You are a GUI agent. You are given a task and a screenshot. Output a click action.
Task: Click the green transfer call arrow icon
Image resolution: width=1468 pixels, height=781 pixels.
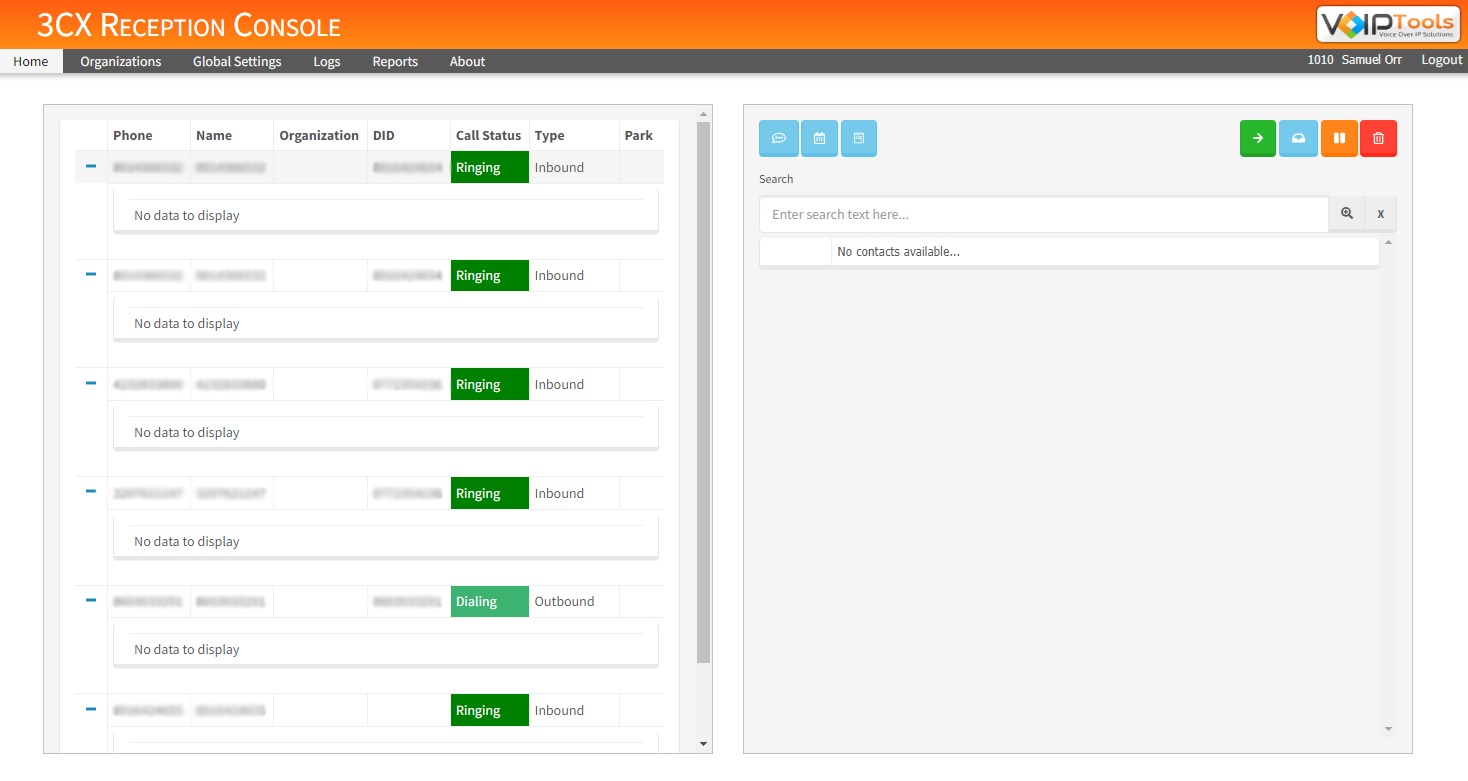[1257, 138]
